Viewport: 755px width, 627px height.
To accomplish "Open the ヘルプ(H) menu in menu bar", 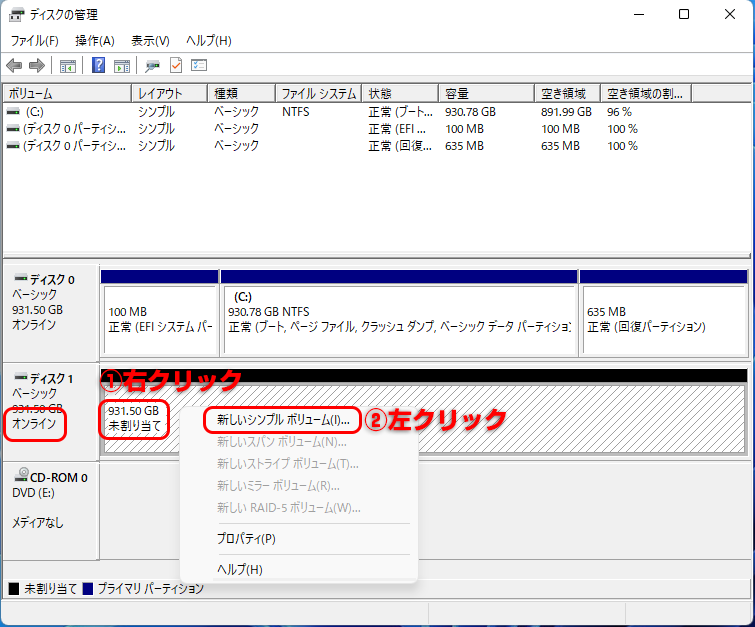I will (x=209, y=41).
